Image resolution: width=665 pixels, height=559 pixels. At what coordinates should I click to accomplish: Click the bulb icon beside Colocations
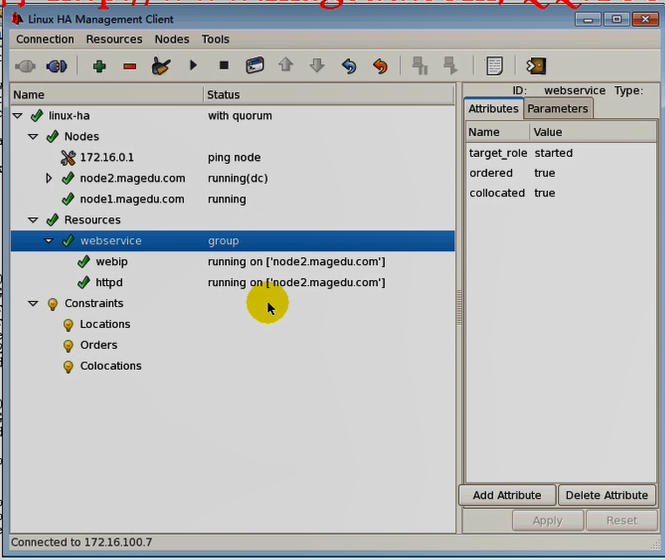(x=68, y=366)
